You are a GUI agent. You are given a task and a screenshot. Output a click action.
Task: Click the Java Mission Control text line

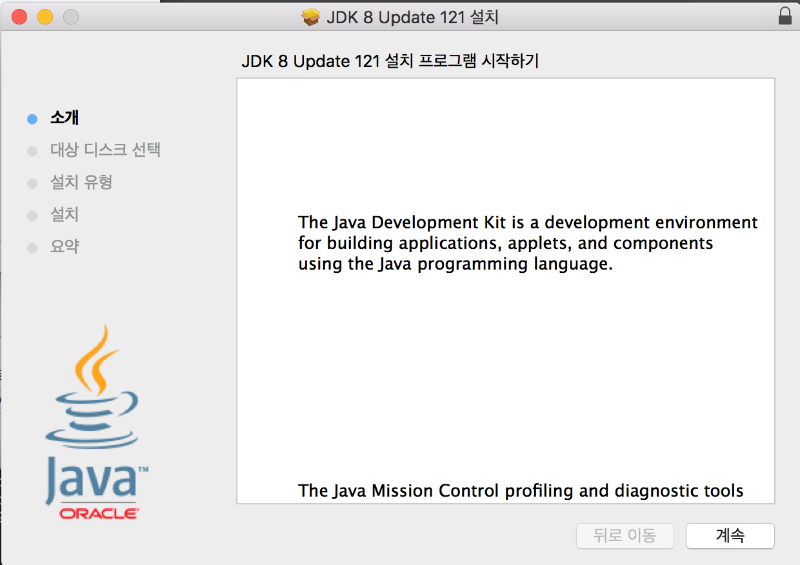520,490
